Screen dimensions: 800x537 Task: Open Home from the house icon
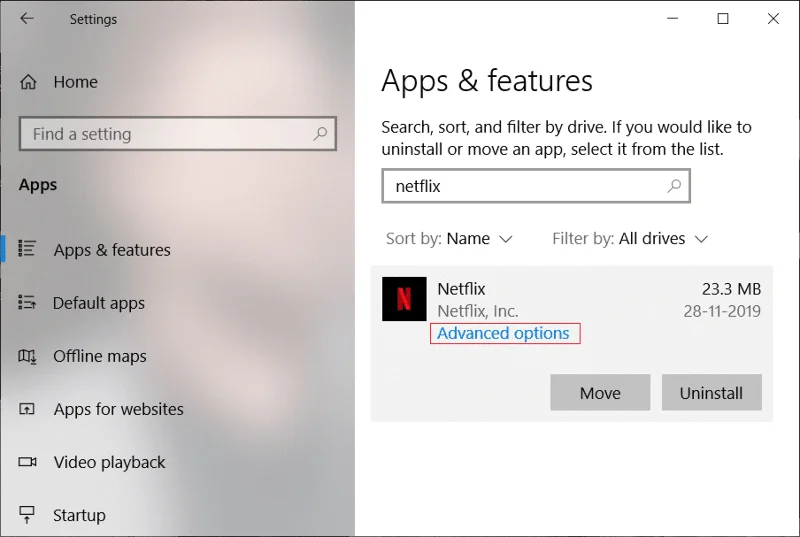28,82
